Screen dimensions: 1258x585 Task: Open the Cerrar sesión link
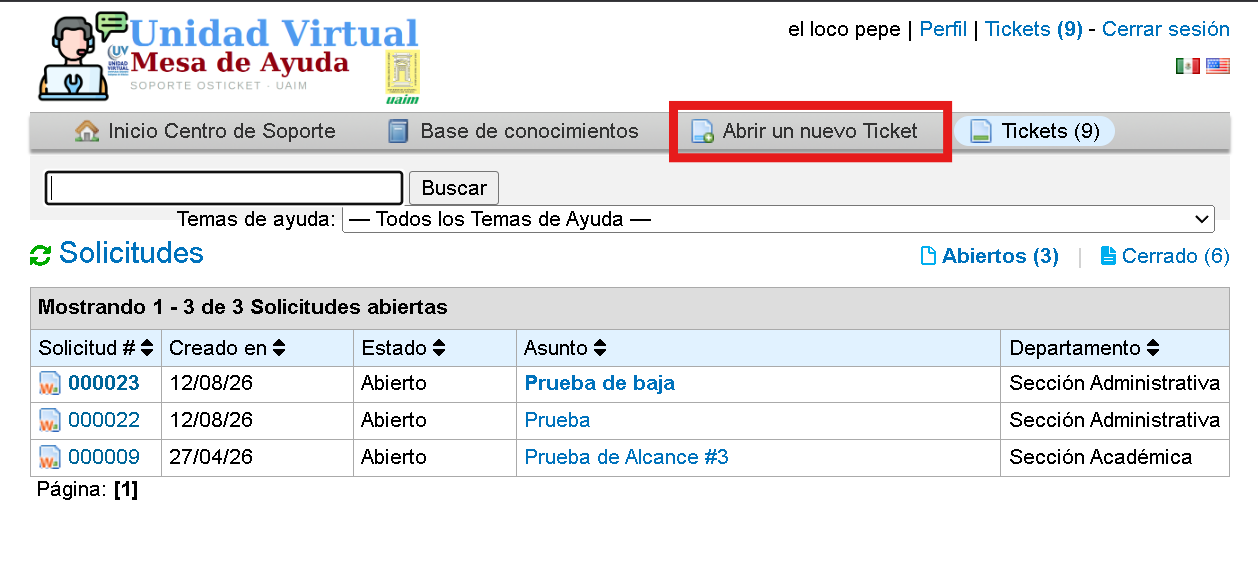[1166, 29]
